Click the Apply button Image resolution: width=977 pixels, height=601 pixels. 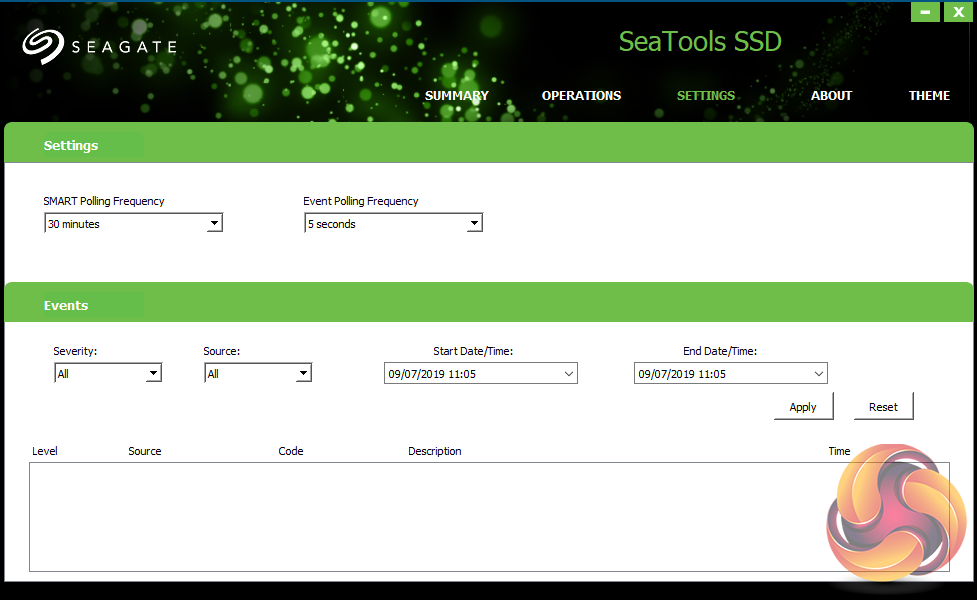click(803, 407)
